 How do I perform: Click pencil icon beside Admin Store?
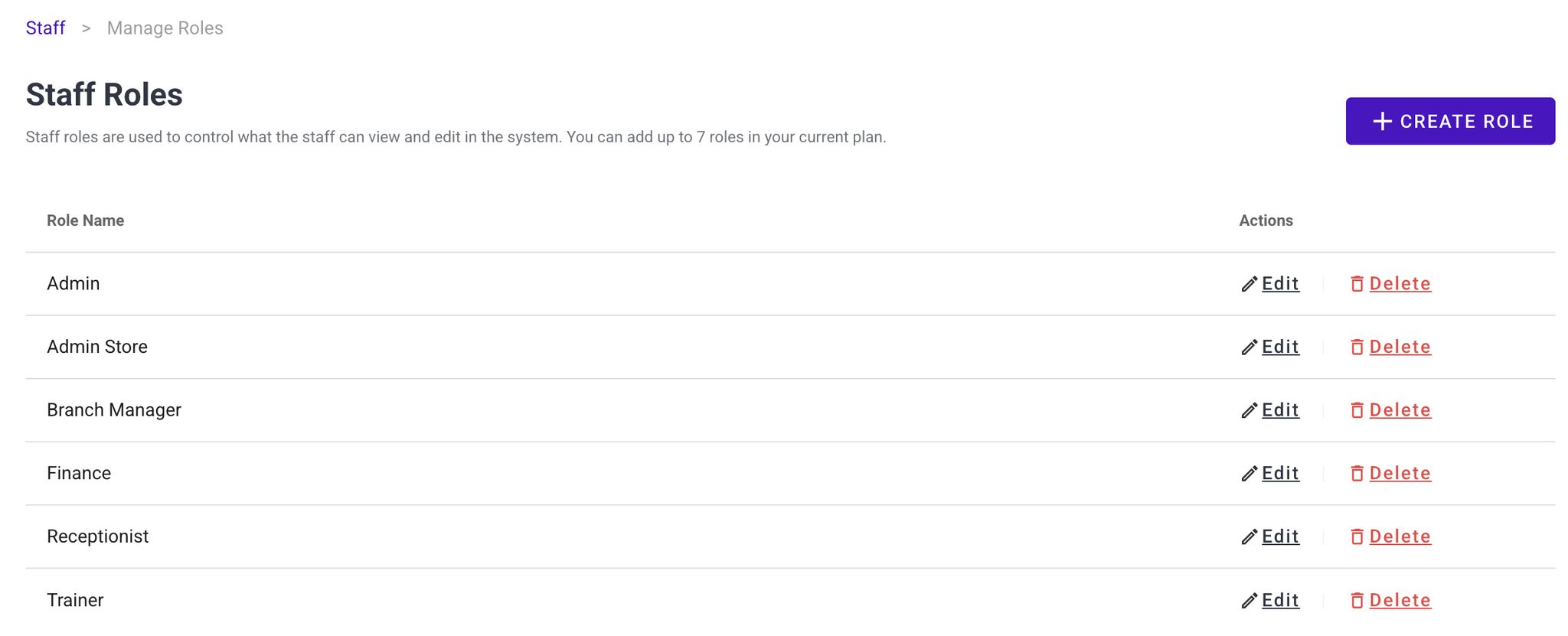(1249, 347)
